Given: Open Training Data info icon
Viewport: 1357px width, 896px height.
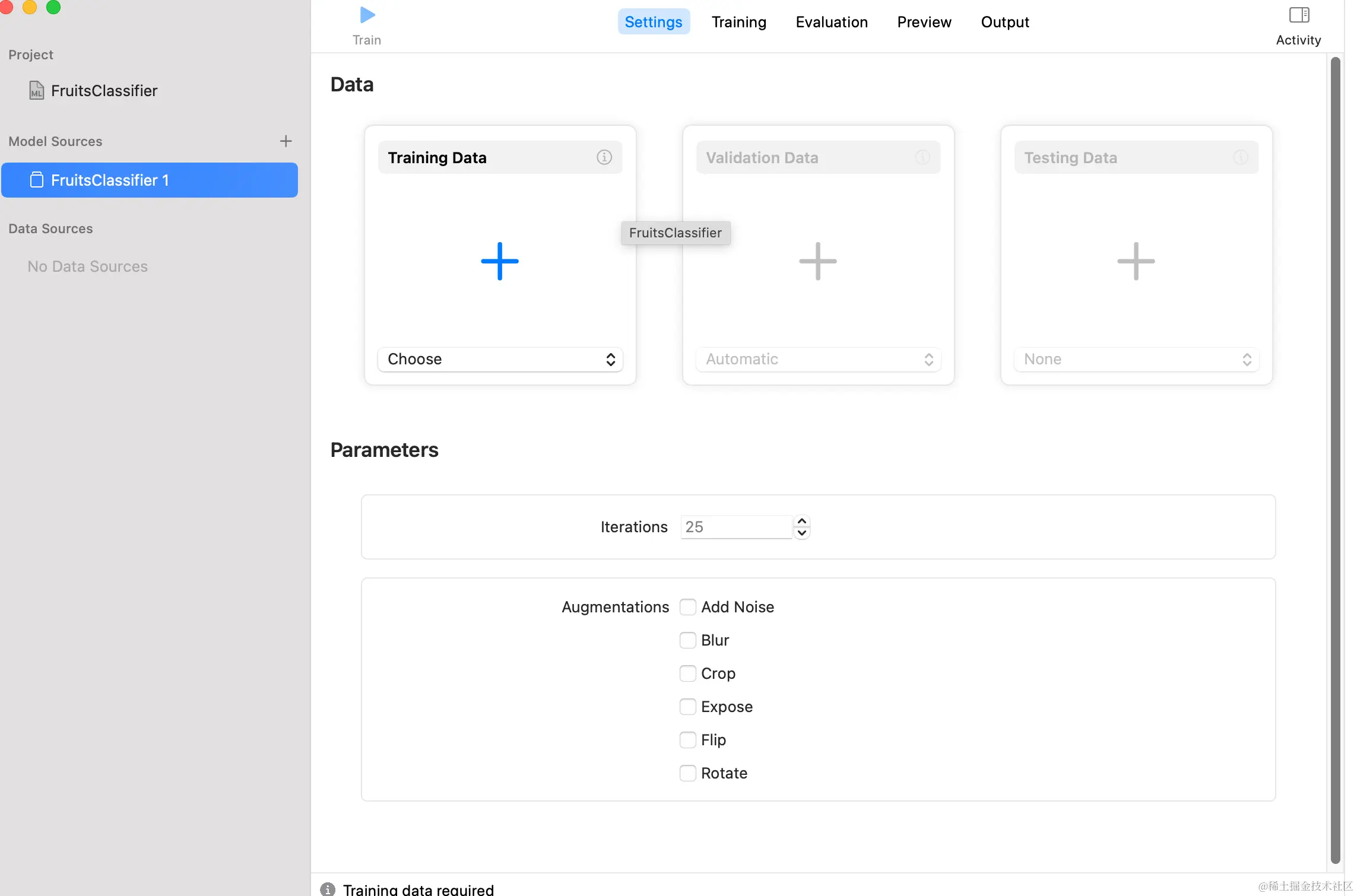Looking at the screenshot, I should (604, 157).
